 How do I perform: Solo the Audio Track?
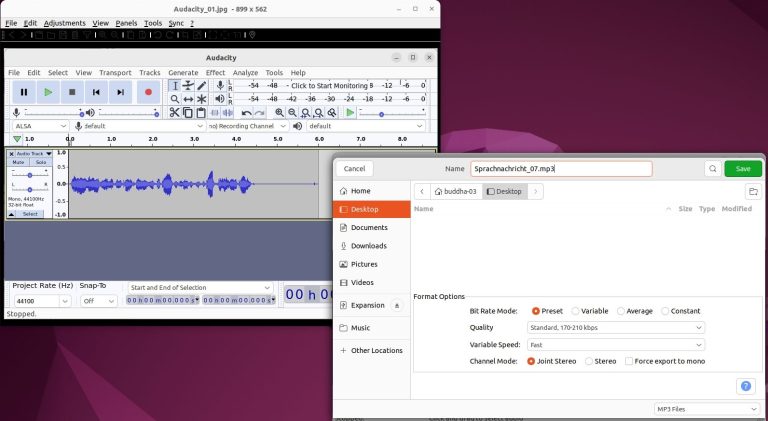[x=41, y=162]
